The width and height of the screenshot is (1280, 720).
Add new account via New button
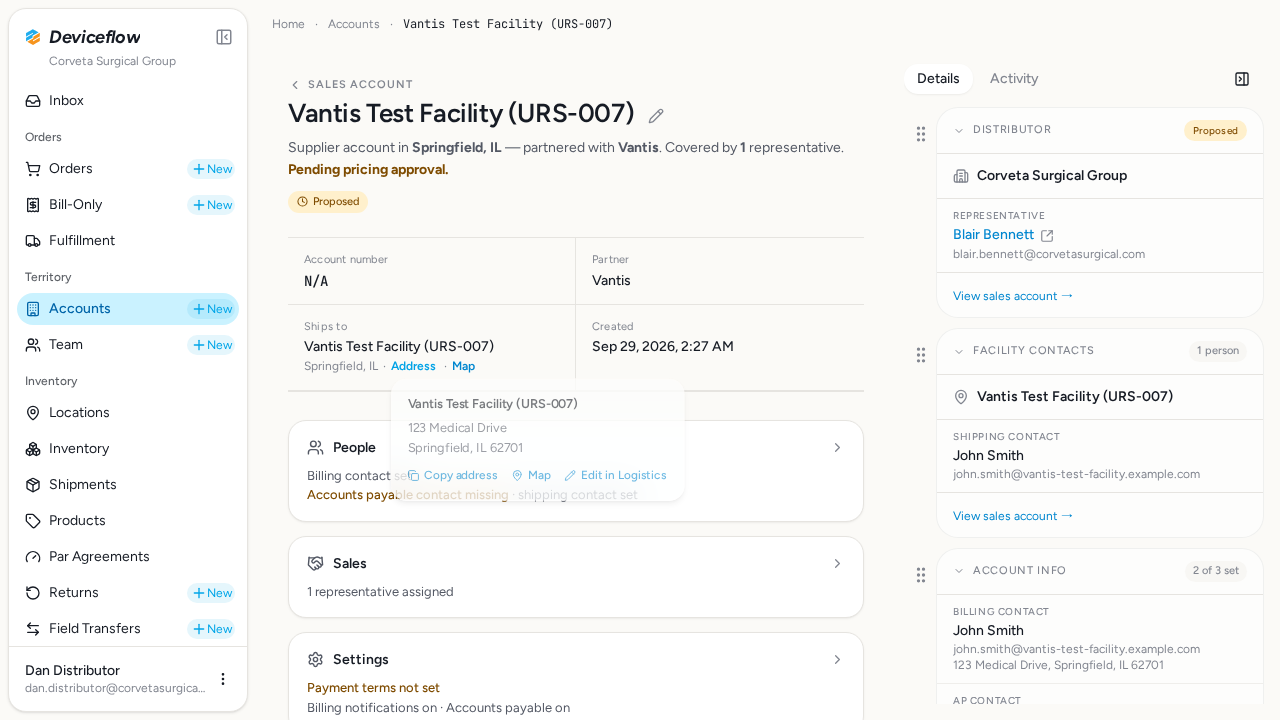click(x=212, y=309)
